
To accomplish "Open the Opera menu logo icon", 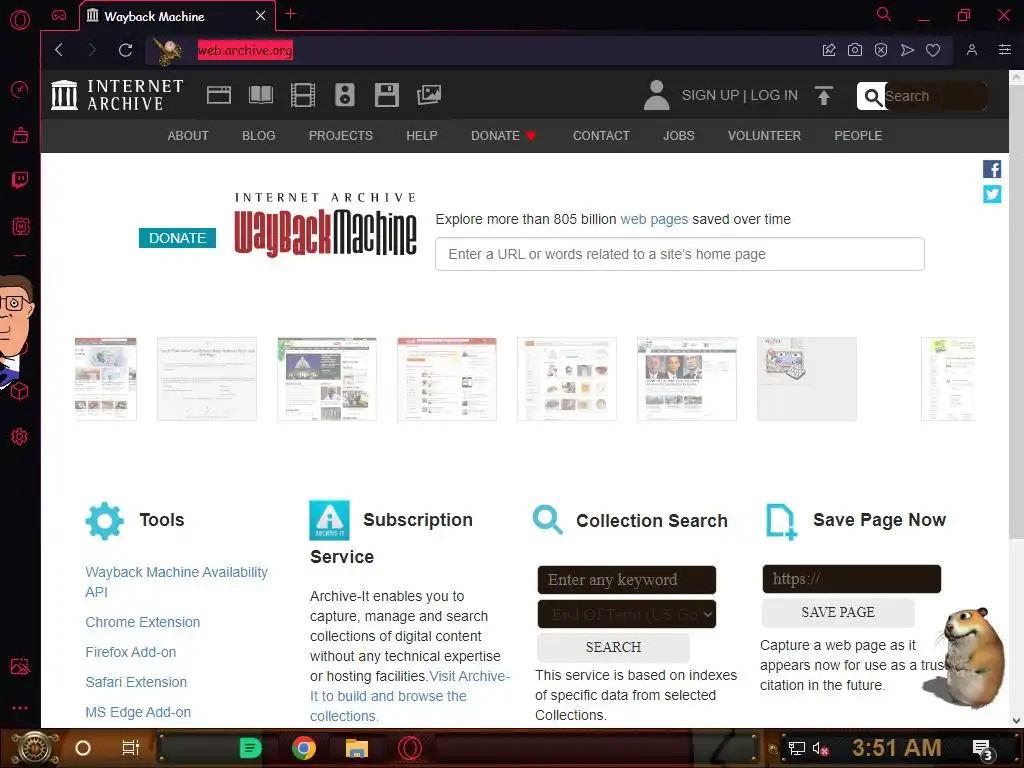I will tap(20, 20).
